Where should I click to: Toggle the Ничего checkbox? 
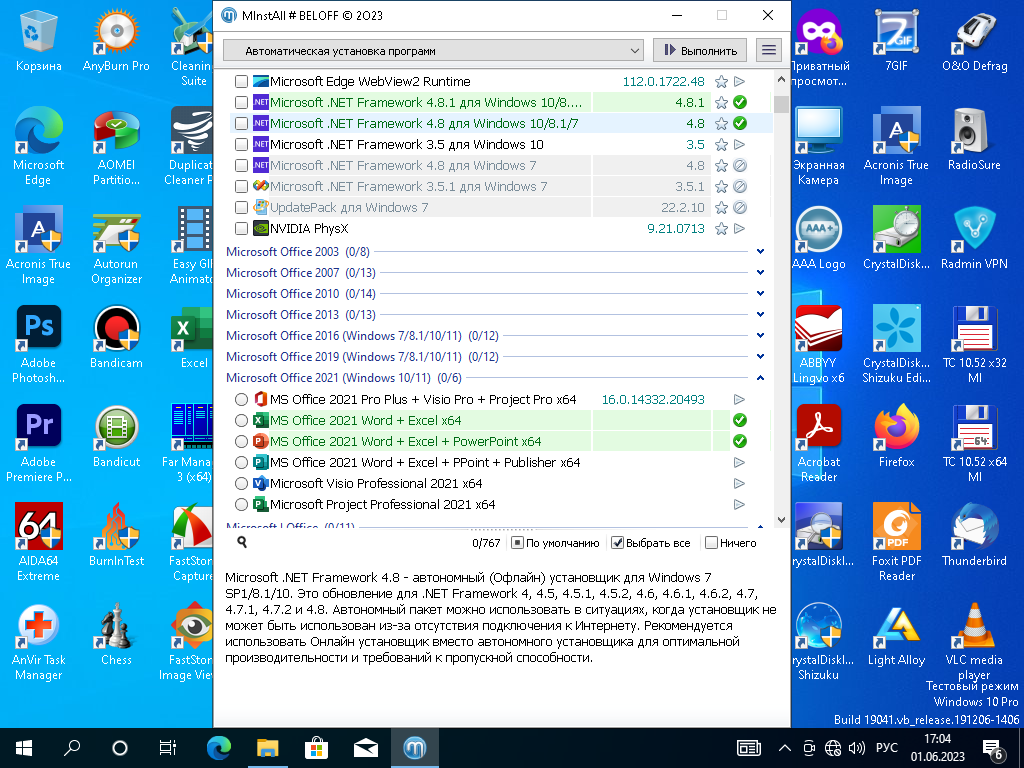[712, 543]
